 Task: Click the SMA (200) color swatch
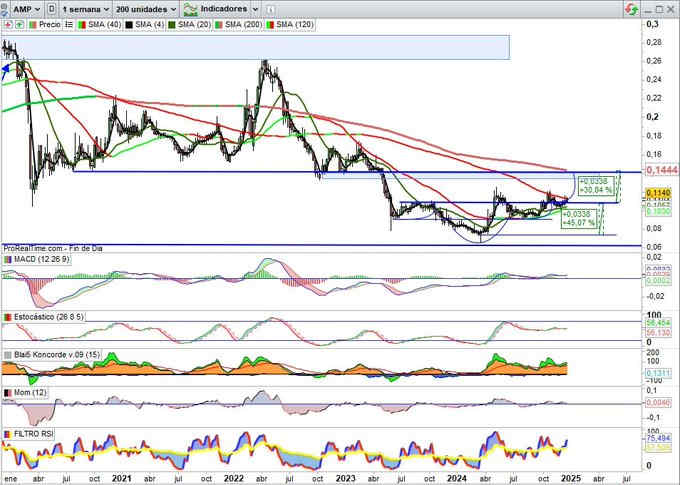coord(219,25)
